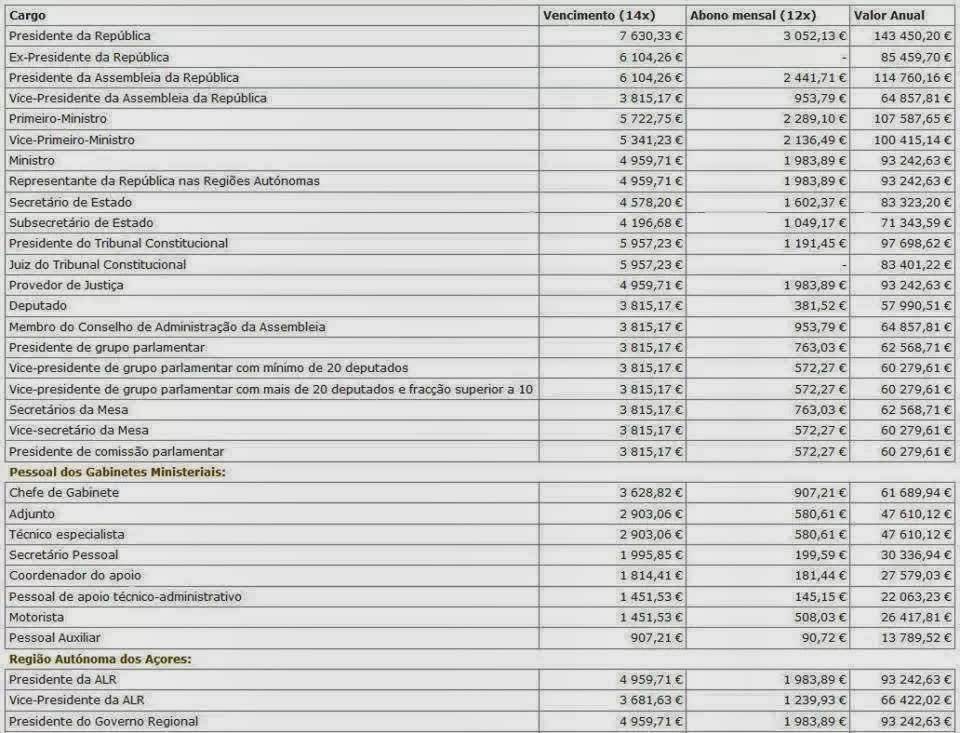This screenshot has width=960, height=733.
Task: Click the 143 450,20 € annual value
Action: 912,36
